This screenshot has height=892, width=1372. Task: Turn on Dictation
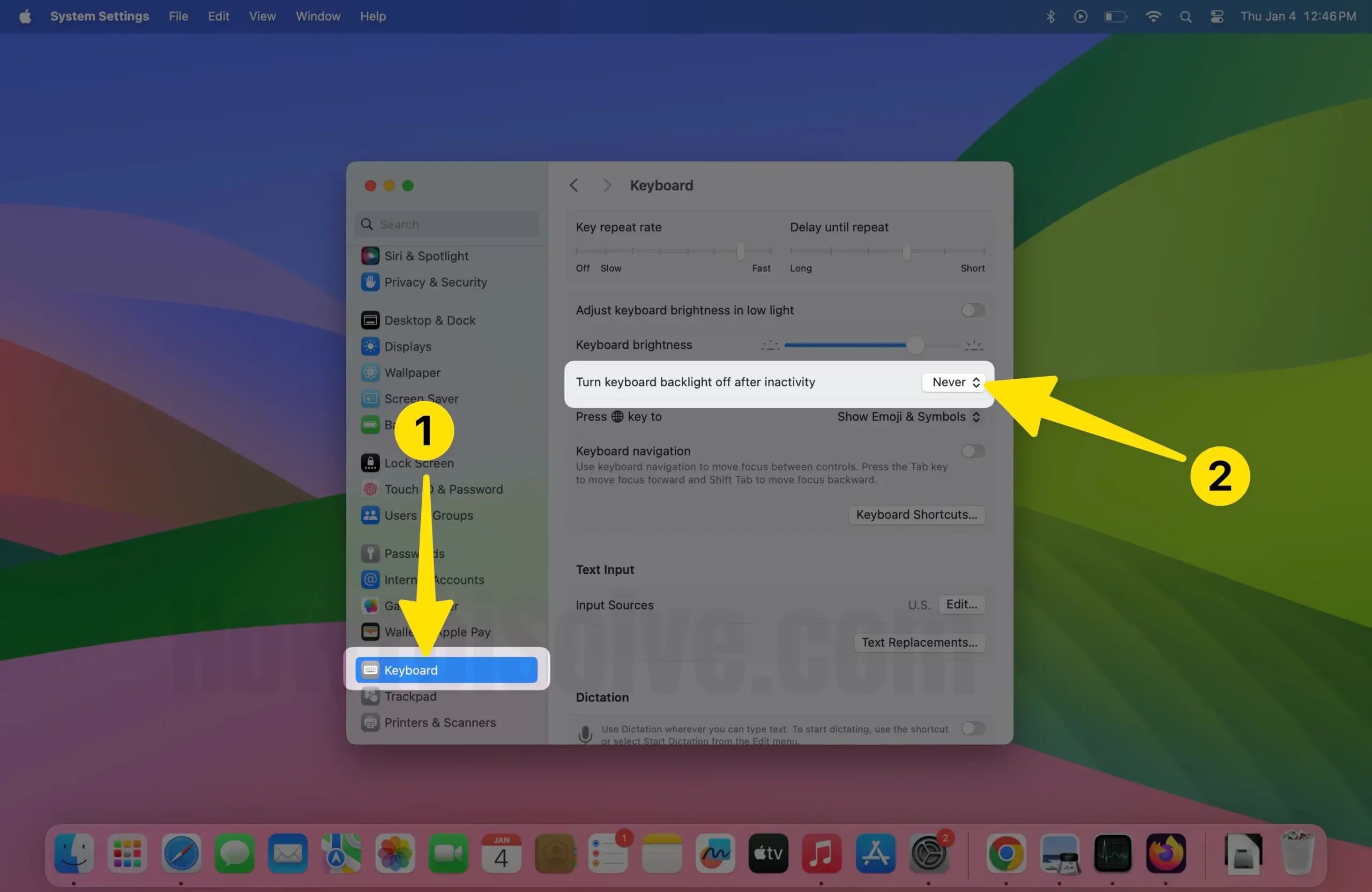973,729
